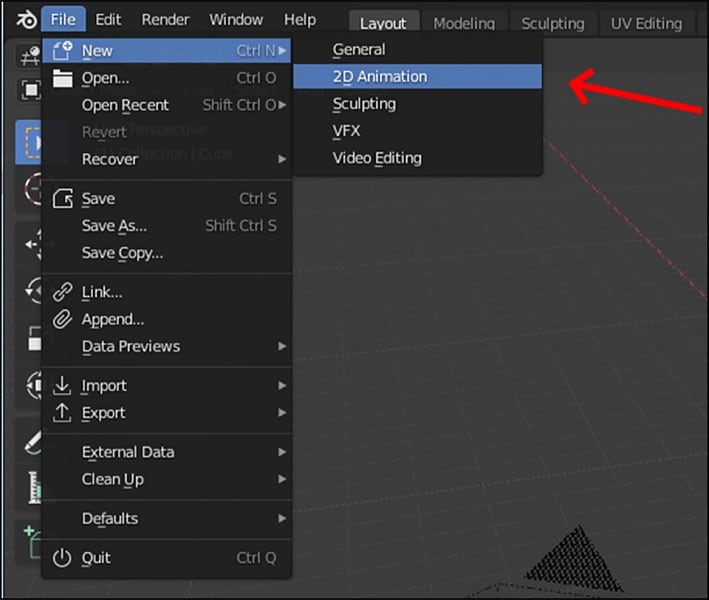Select the Move tool icon
The width and height of the screenshot is (709, 600).
[33, 244]
